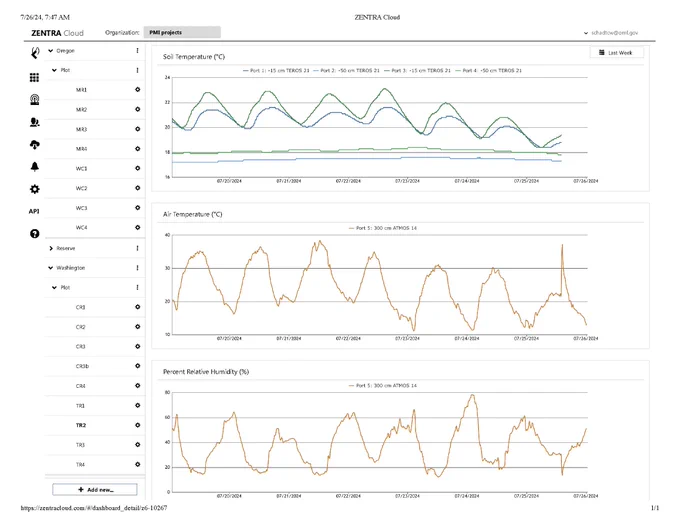Select device MR1 in the tree
The image size is (680, 525).
point(82,90)
